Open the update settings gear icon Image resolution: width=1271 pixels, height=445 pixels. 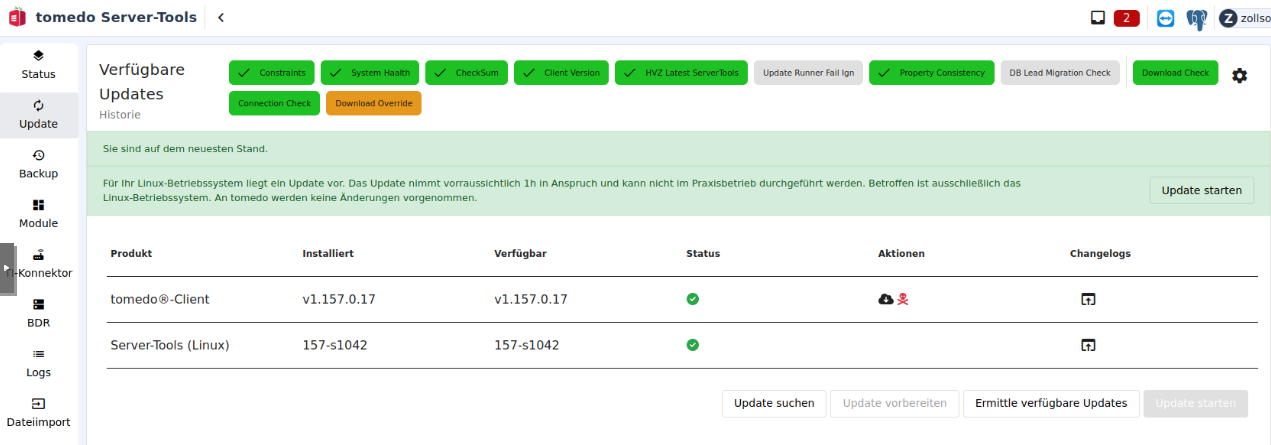coord(1239,75)
